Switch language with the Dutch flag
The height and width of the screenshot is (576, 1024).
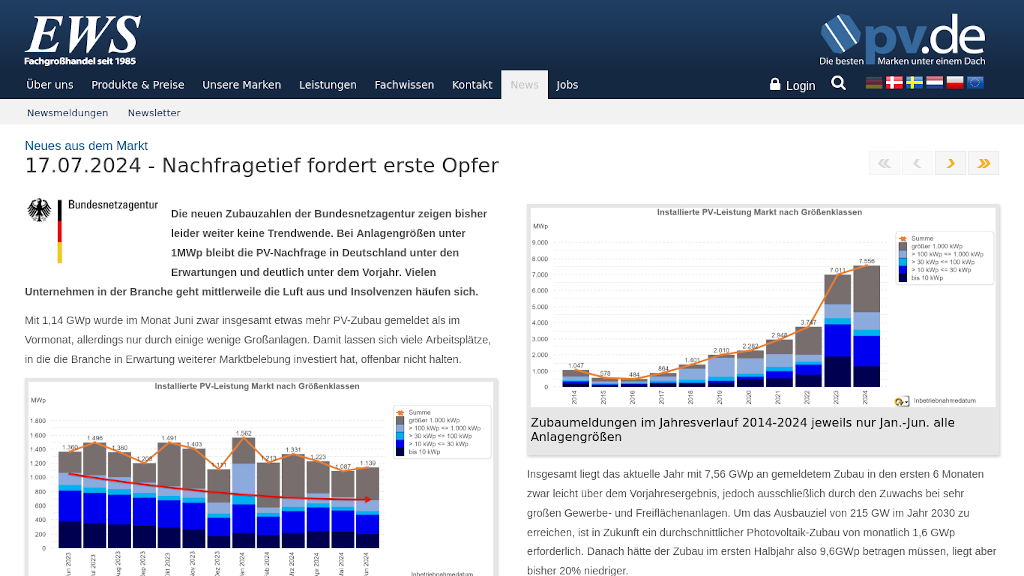[935, 83]
